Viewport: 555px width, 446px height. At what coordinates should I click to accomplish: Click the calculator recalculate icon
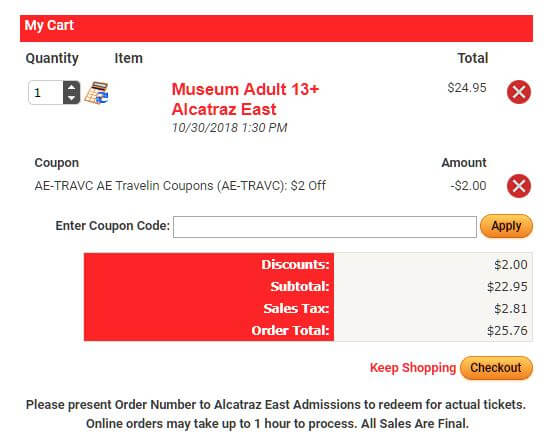96,93
